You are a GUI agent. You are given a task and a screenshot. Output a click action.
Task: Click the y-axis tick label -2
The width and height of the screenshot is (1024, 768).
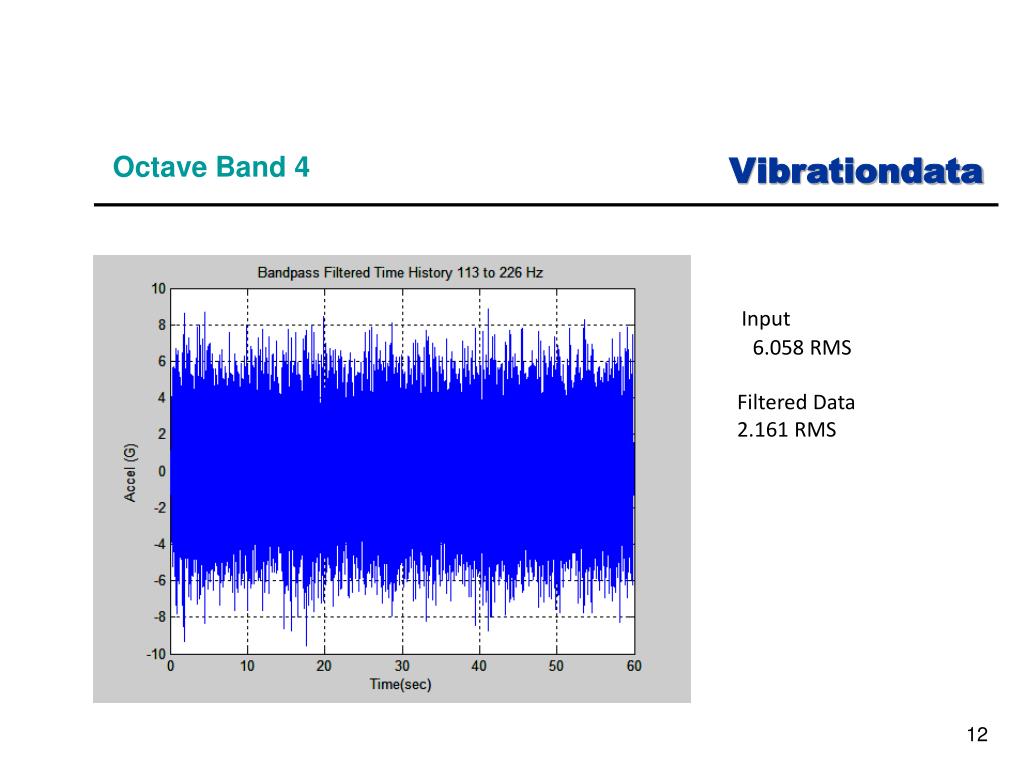[159, 507]
